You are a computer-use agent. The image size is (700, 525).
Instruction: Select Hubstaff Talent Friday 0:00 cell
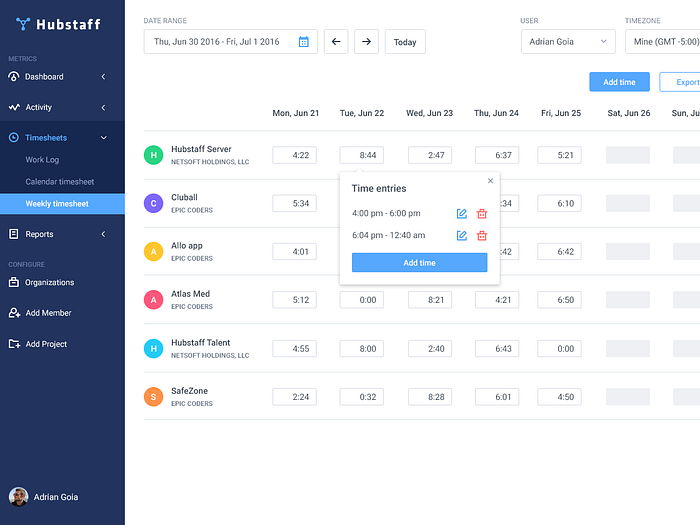tap(559, 349)
